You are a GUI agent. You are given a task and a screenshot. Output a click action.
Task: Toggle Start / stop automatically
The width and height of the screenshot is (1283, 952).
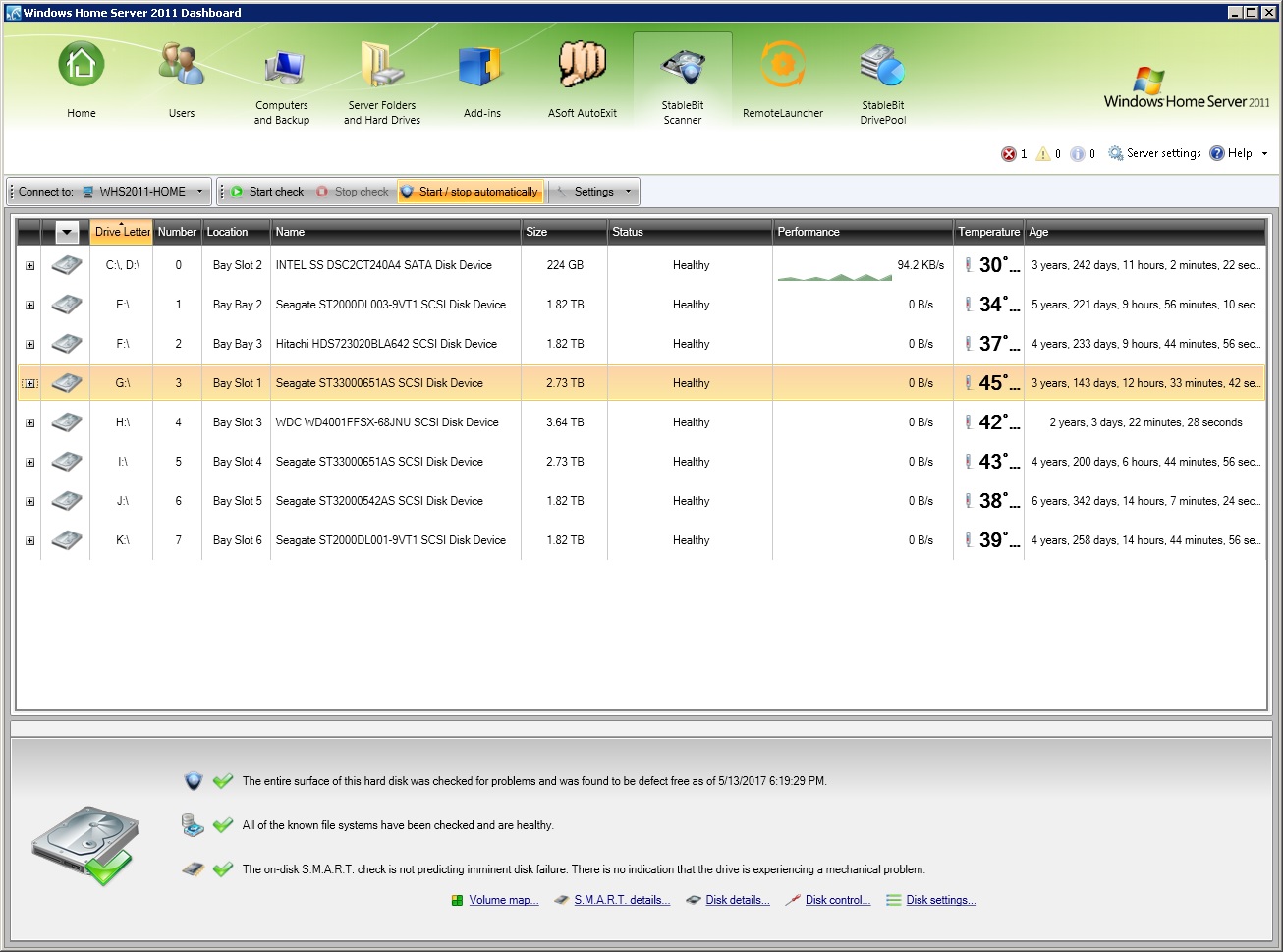click(x=471, y=192)
